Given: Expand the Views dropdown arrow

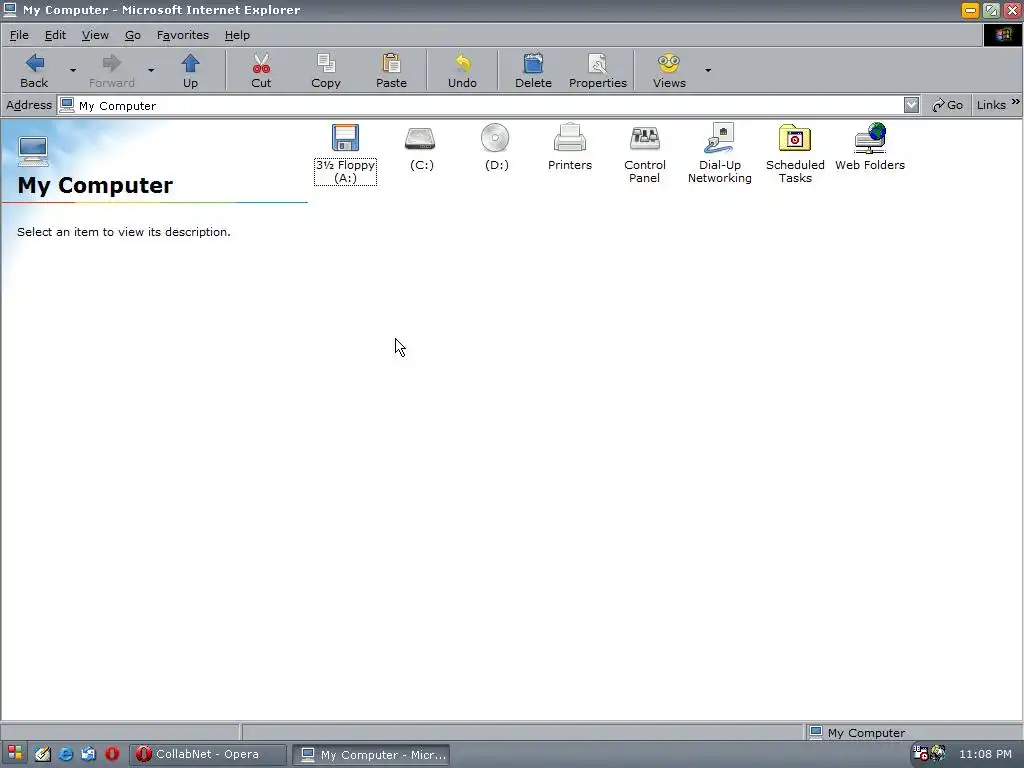Looking at the screenshot, I should (x=708, y=70).
